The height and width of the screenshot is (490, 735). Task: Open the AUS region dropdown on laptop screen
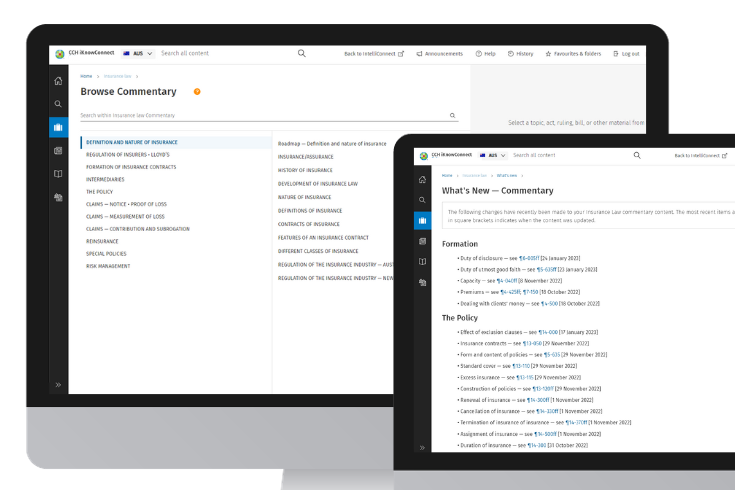490,156
